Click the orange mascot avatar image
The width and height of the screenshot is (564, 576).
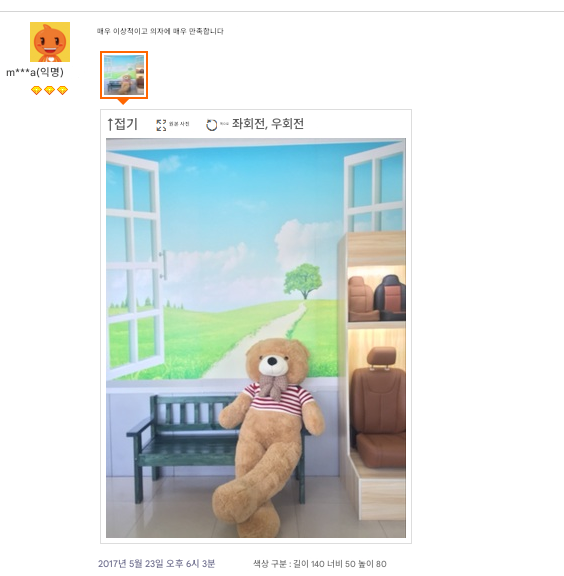tap(50, 42)
